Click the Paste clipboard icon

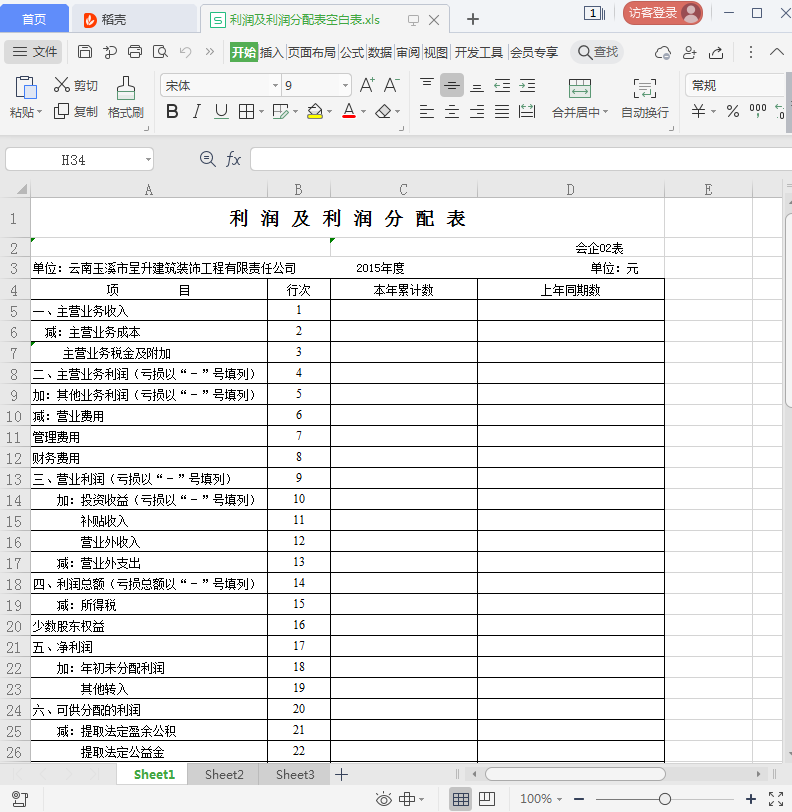[25, 87]
